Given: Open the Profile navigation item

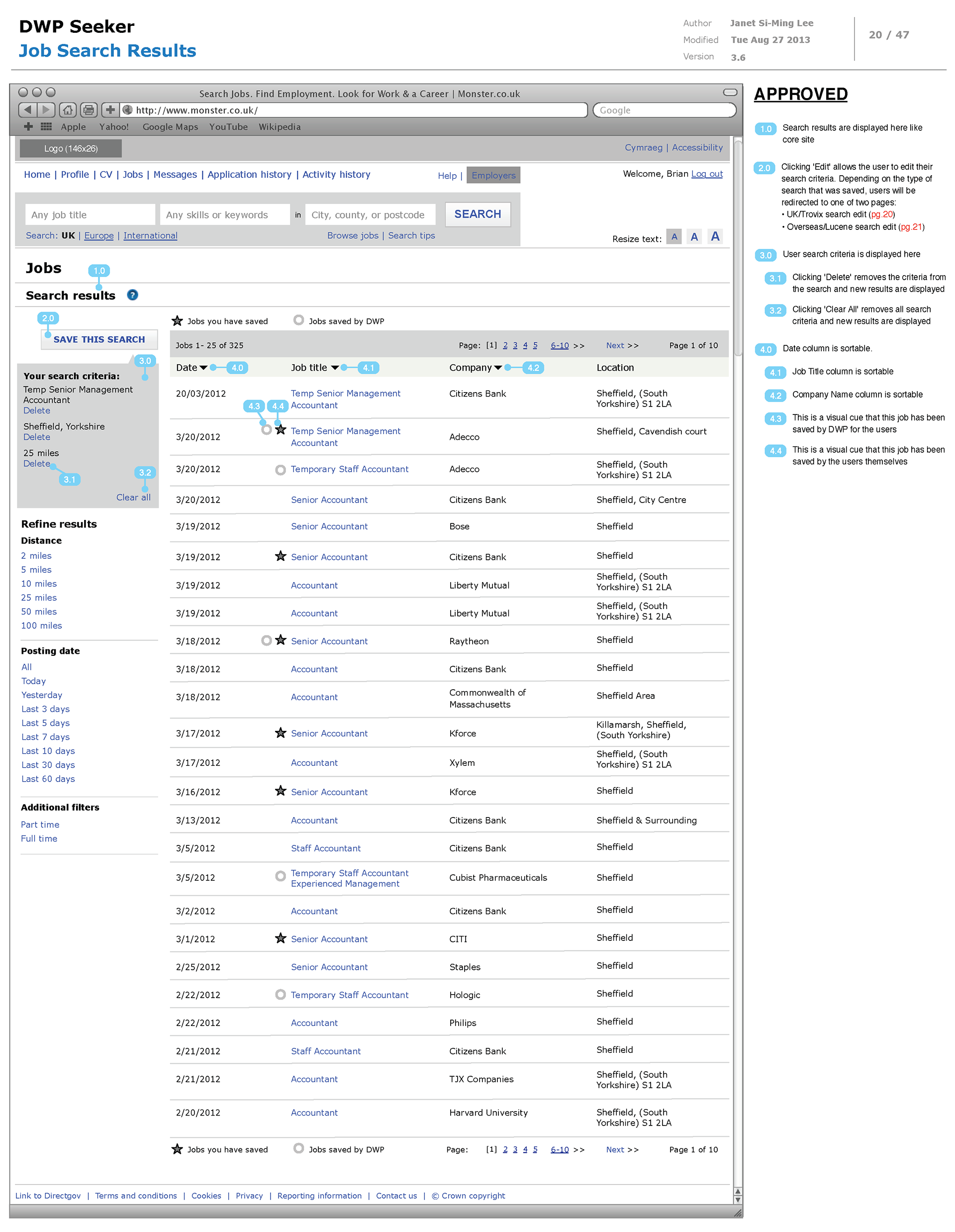Looking at the screenshot, I should click(x=75, y=175).
